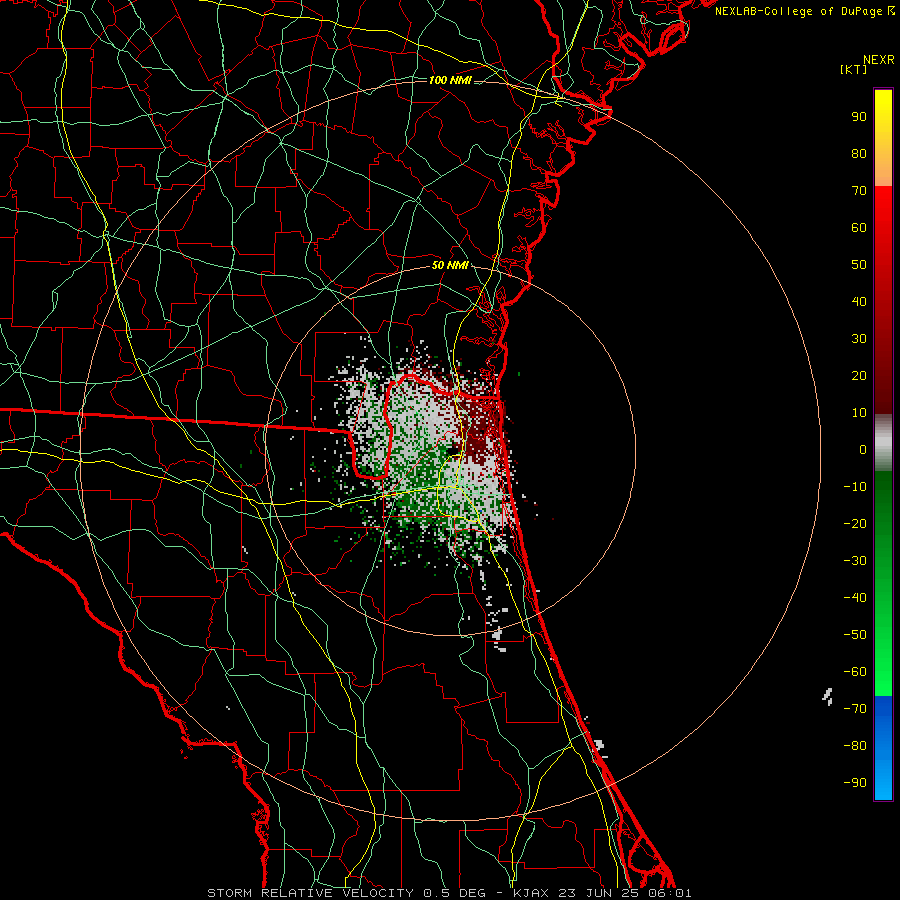The image size is (900, 900).
Task: Click the KJAX radar site identifier
Action: point(531,893)
